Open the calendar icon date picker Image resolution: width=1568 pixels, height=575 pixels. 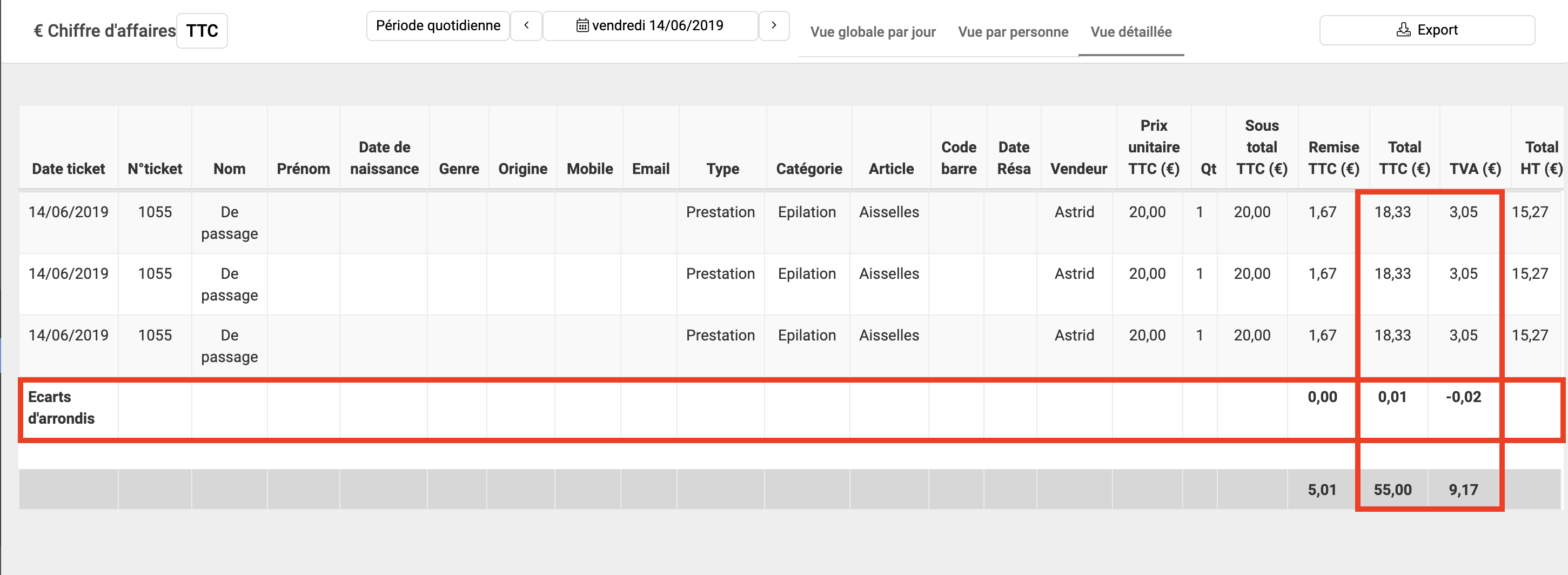pyautogui.click(x=582, y=25)
